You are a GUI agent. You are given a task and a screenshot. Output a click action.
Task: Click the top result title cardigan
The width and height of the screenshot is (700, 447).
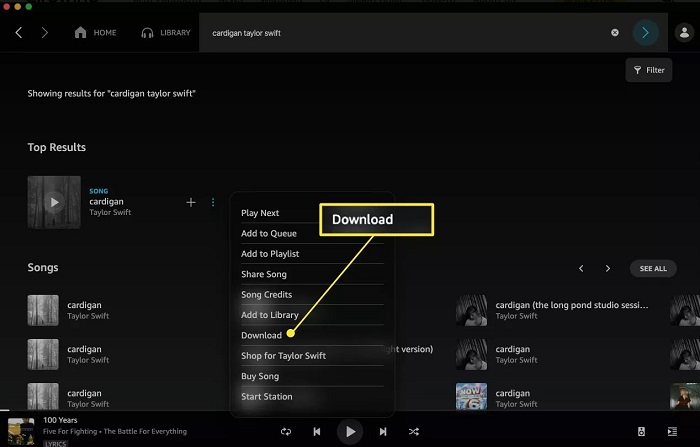pyautogui.click(x=106, y=201)
